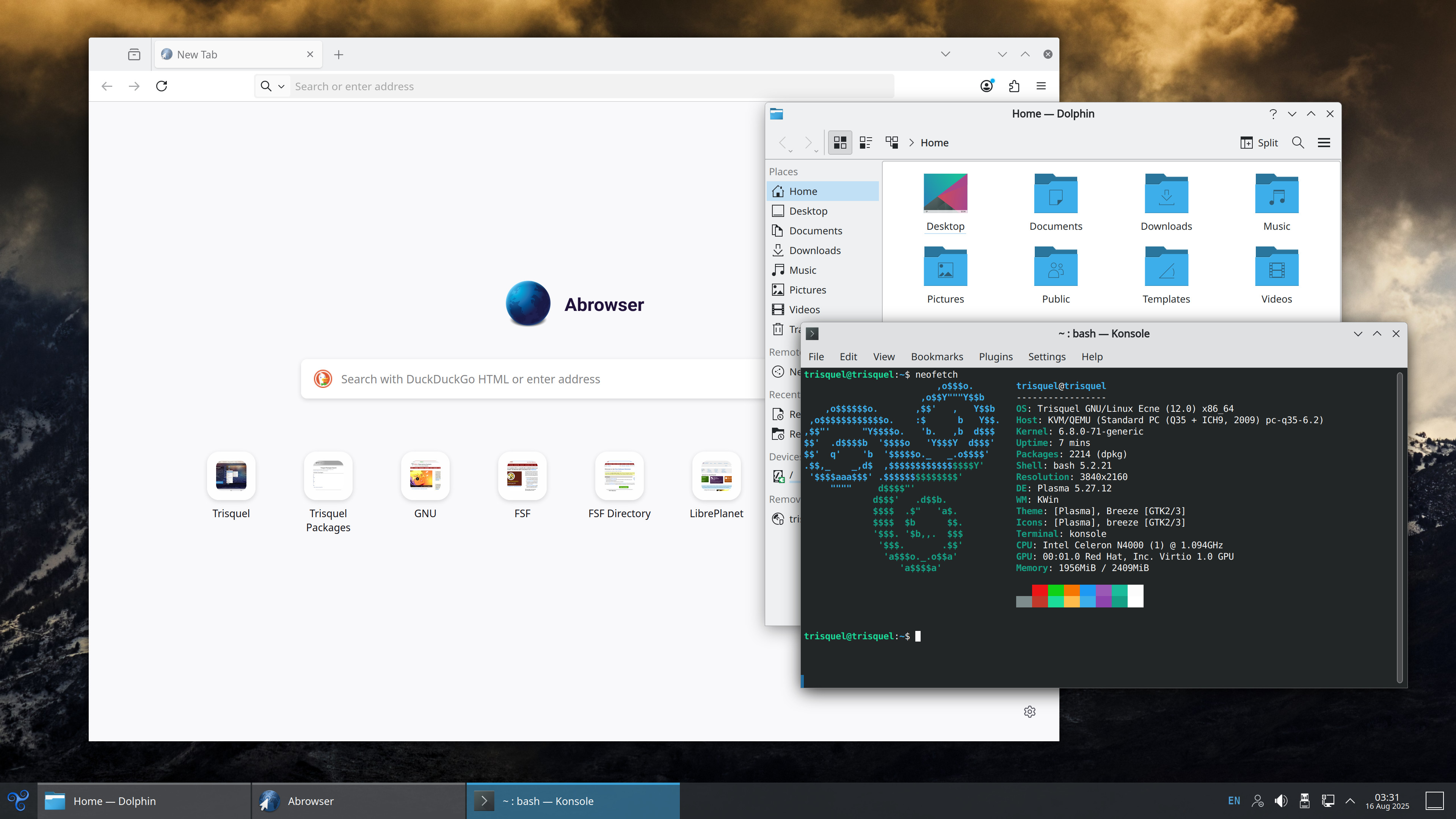Go back in Abrowser navigation
Image resolution: width=1456 pixels, height=819 pixels.
click(x=107, y=86)
